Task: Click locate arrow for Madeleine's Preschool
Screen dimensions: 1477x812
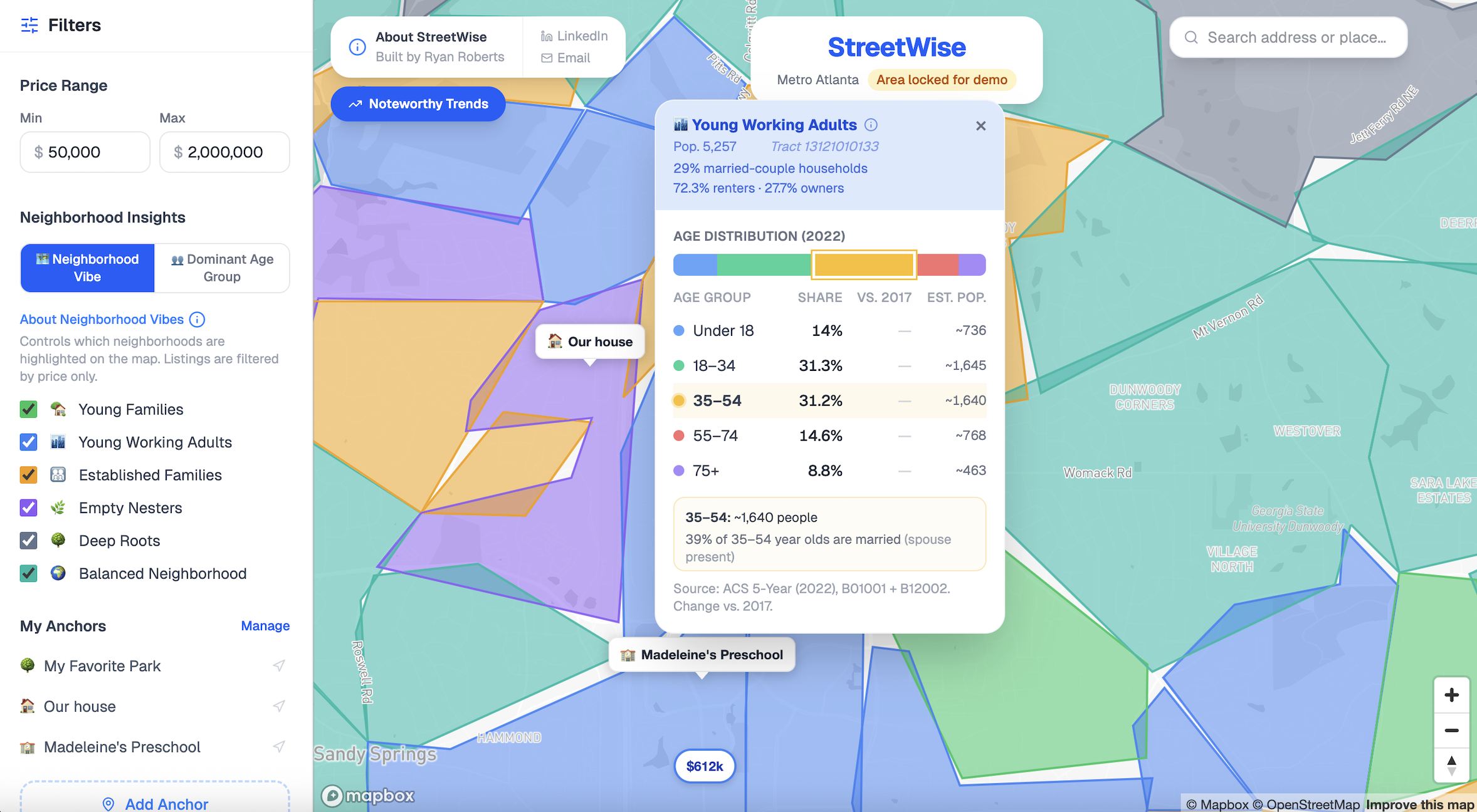Action: coord(279,746)
